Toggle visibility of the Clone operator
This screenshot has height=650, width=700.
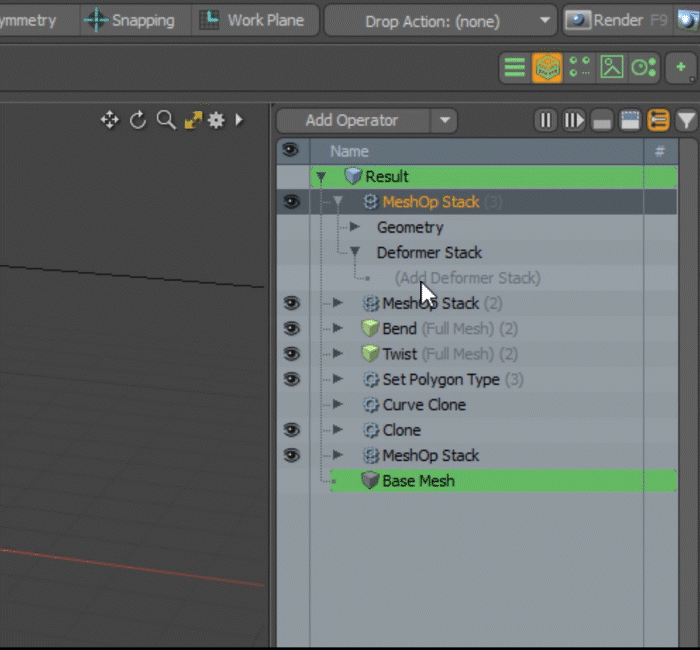[x=291, y=430]
